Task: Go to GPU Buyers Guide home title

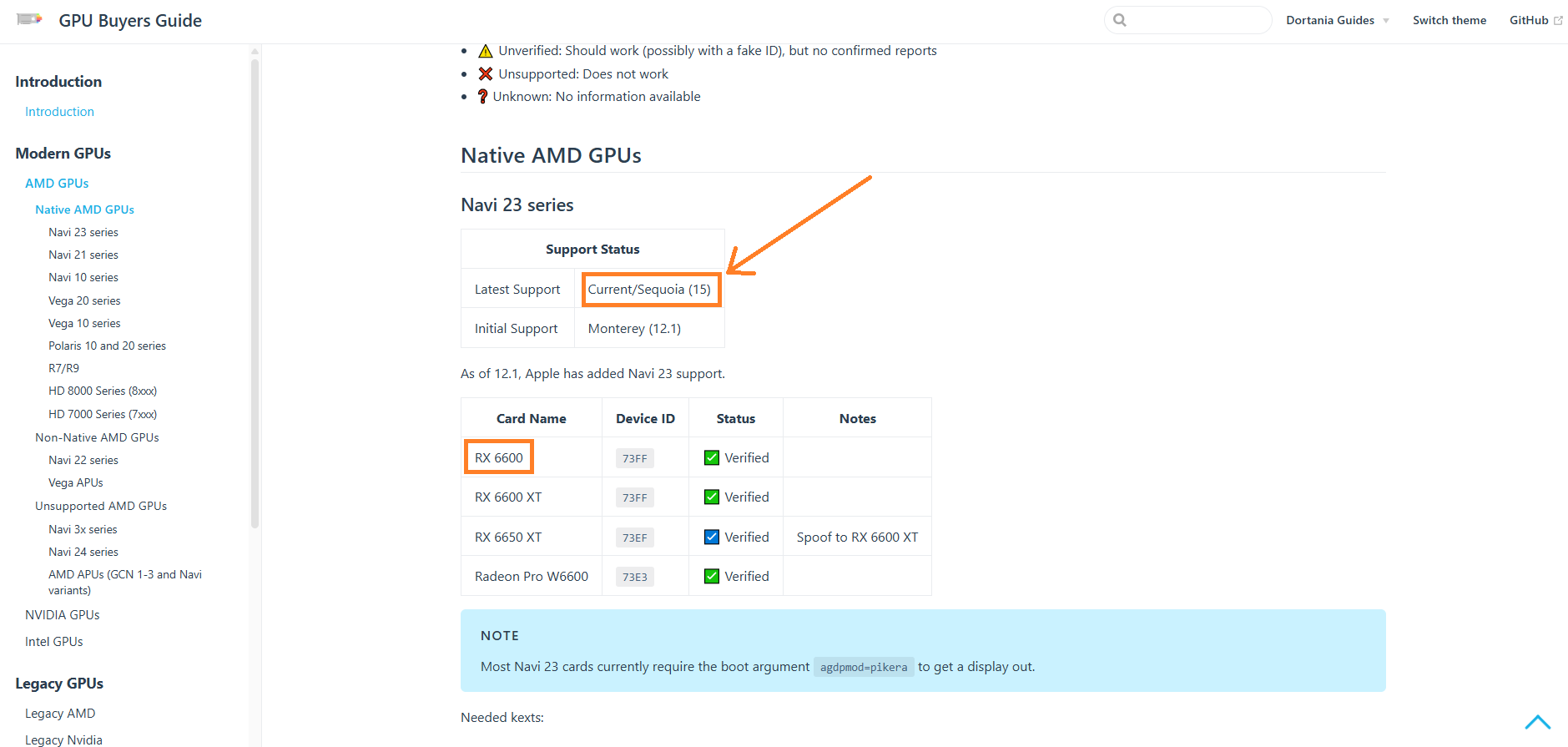Action: click(x=130, y=20)
